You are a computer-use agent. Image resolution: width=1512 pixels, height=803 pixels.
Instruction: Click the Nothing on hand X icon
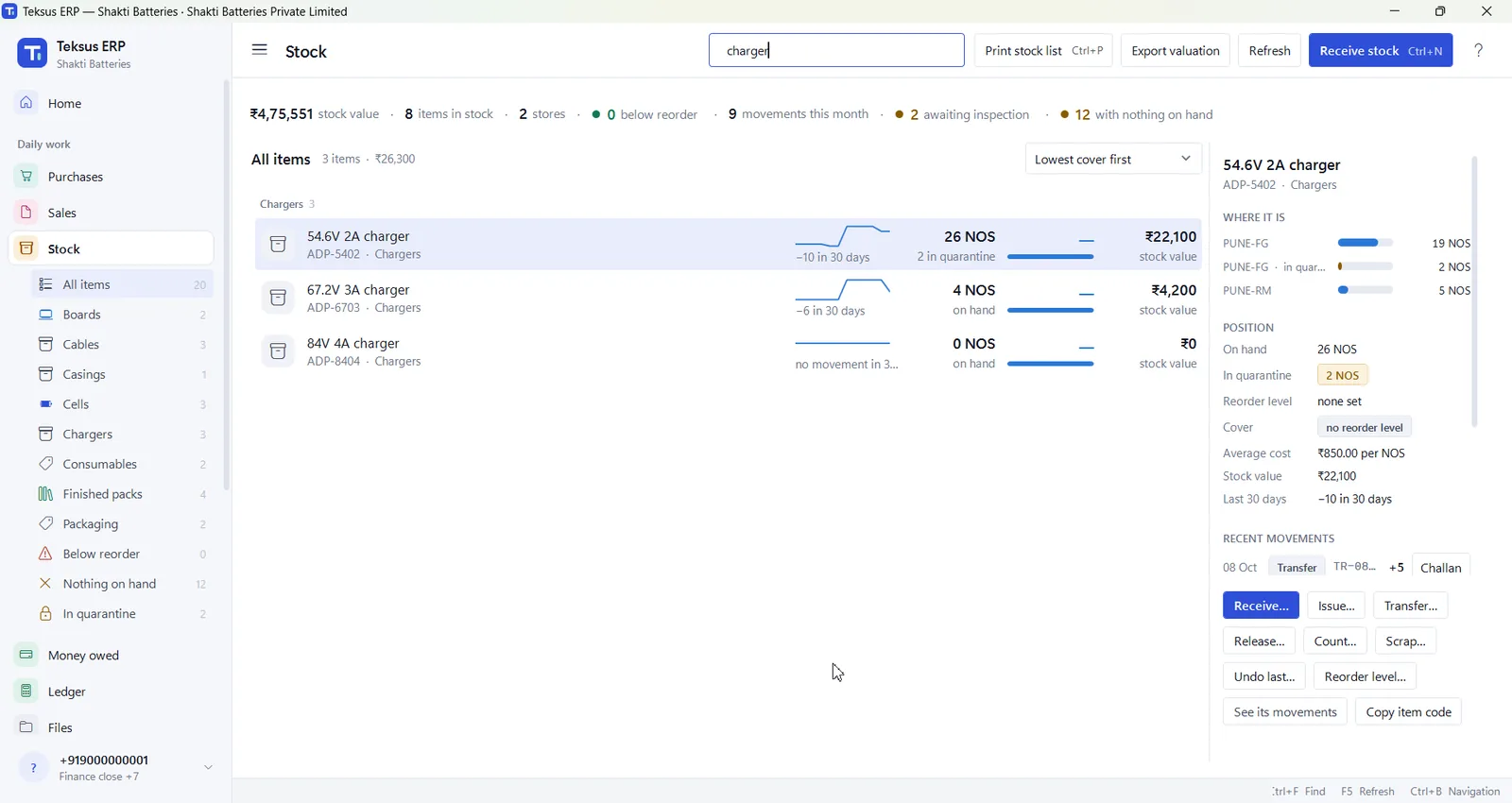45,584
